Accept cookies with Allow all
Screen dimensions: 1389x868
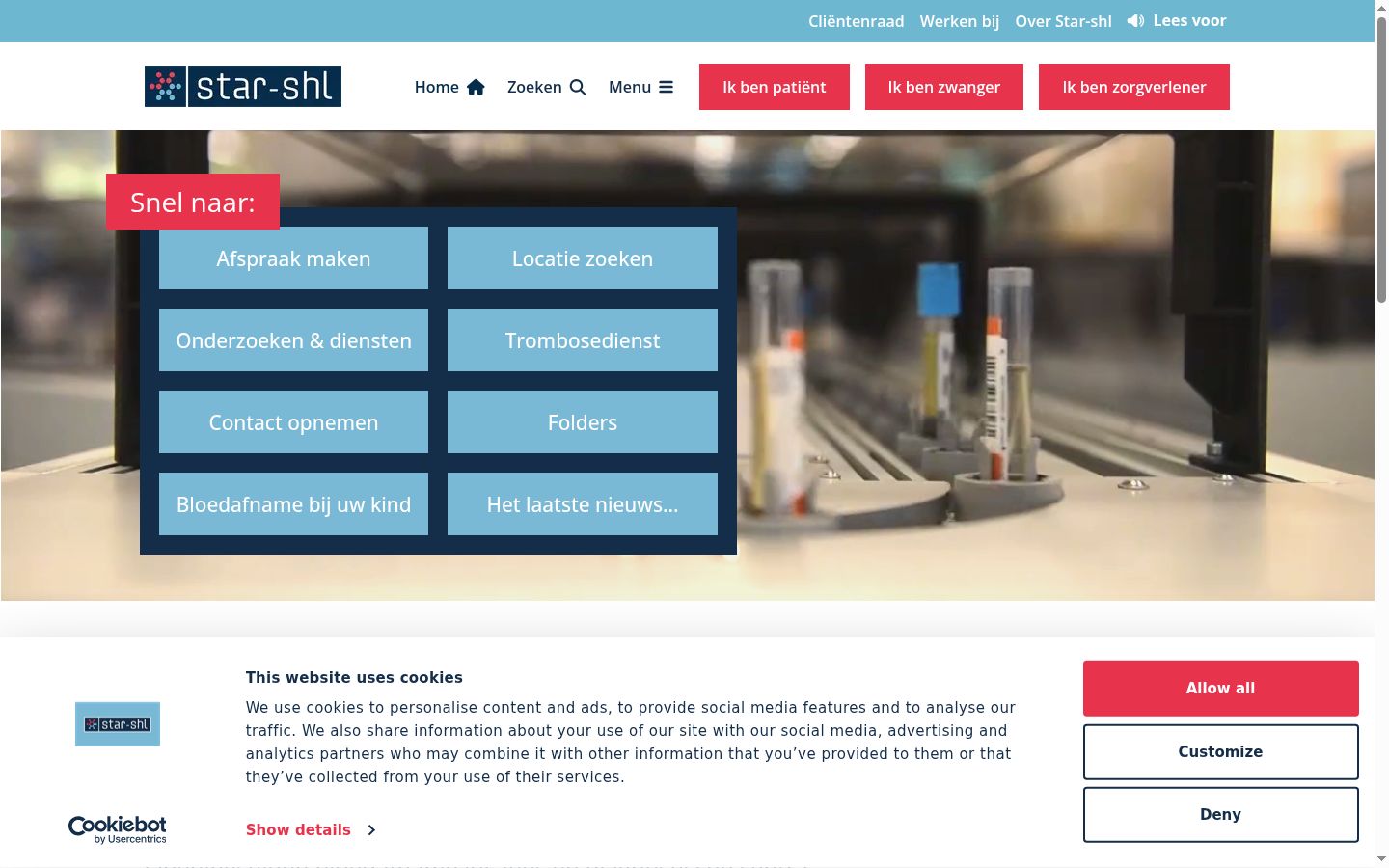1221,689
